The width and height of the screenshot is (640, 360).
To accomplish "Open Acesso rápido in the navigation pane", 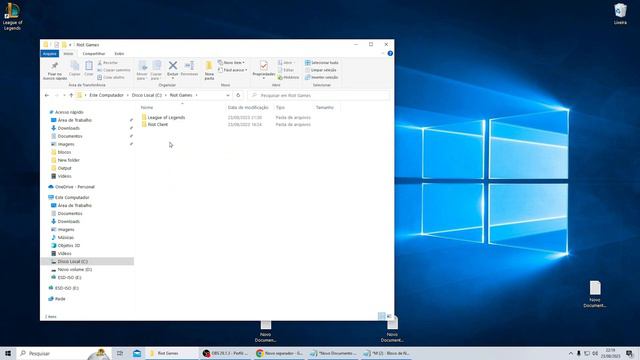I will pos(69,112).
